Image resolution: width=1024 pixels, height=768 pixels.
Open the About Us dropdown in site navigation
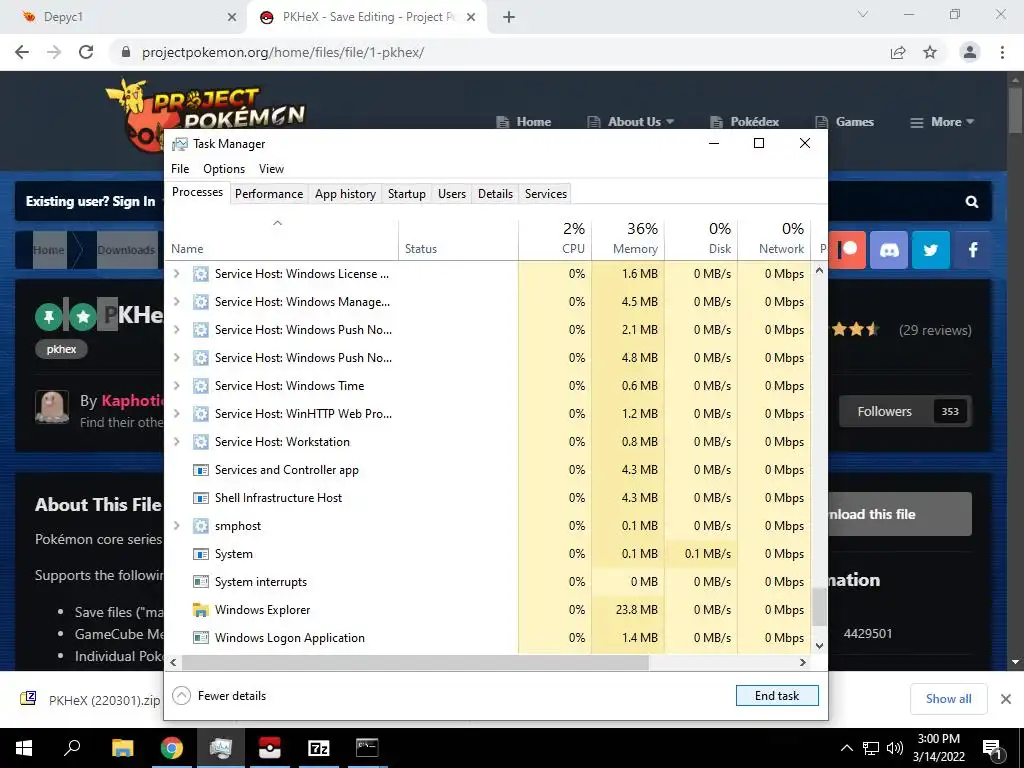click(x=631, y=122)
